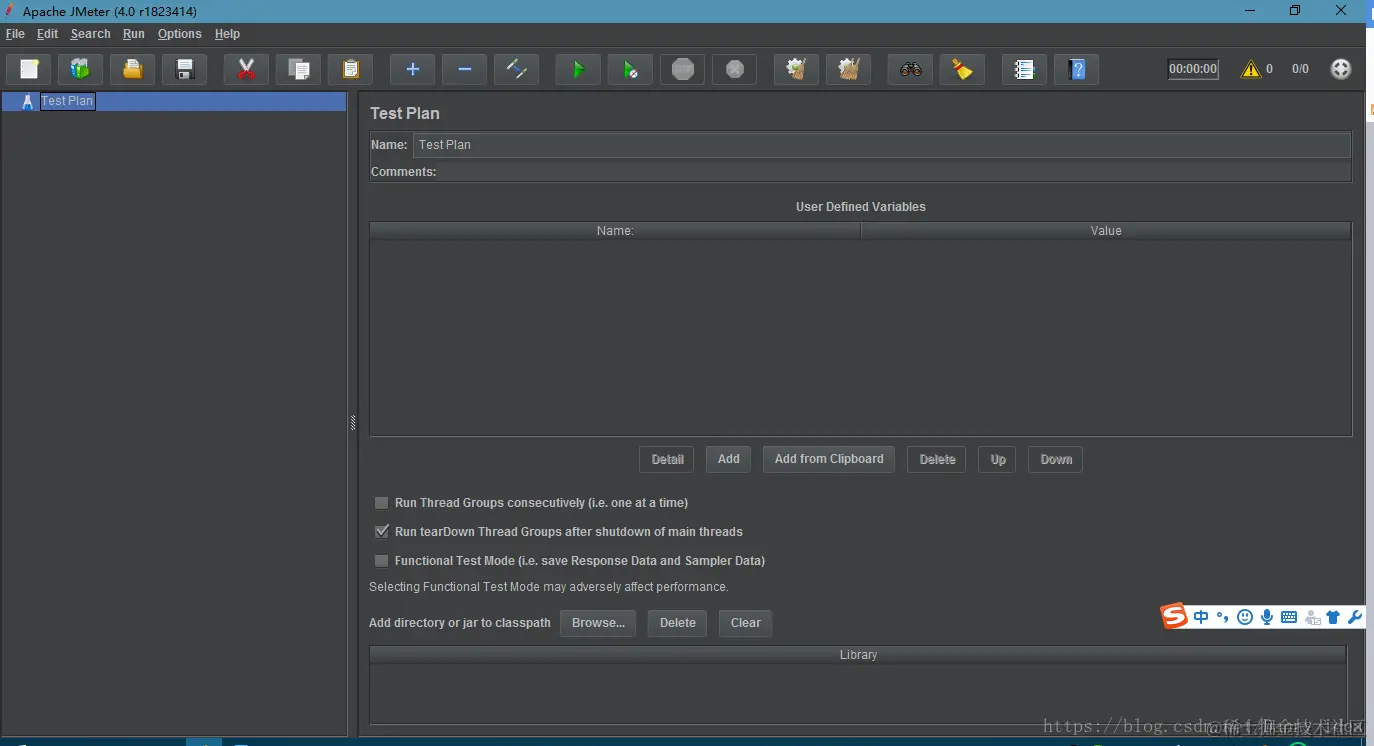
Task: Click the microphone voice input icon
Action: point(1267,617)
